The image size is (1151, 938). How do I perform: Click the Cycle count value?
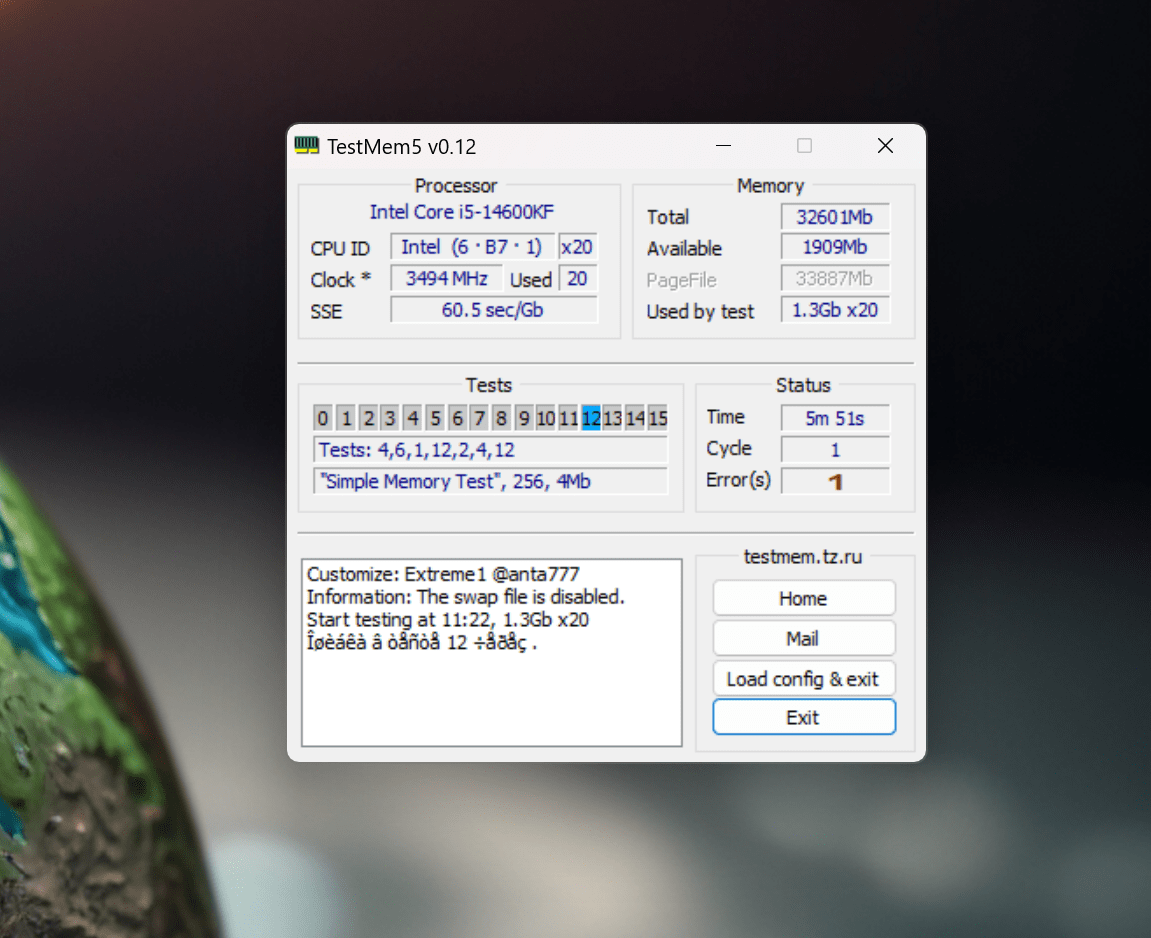pyautogui.click(x=835, y=450)
